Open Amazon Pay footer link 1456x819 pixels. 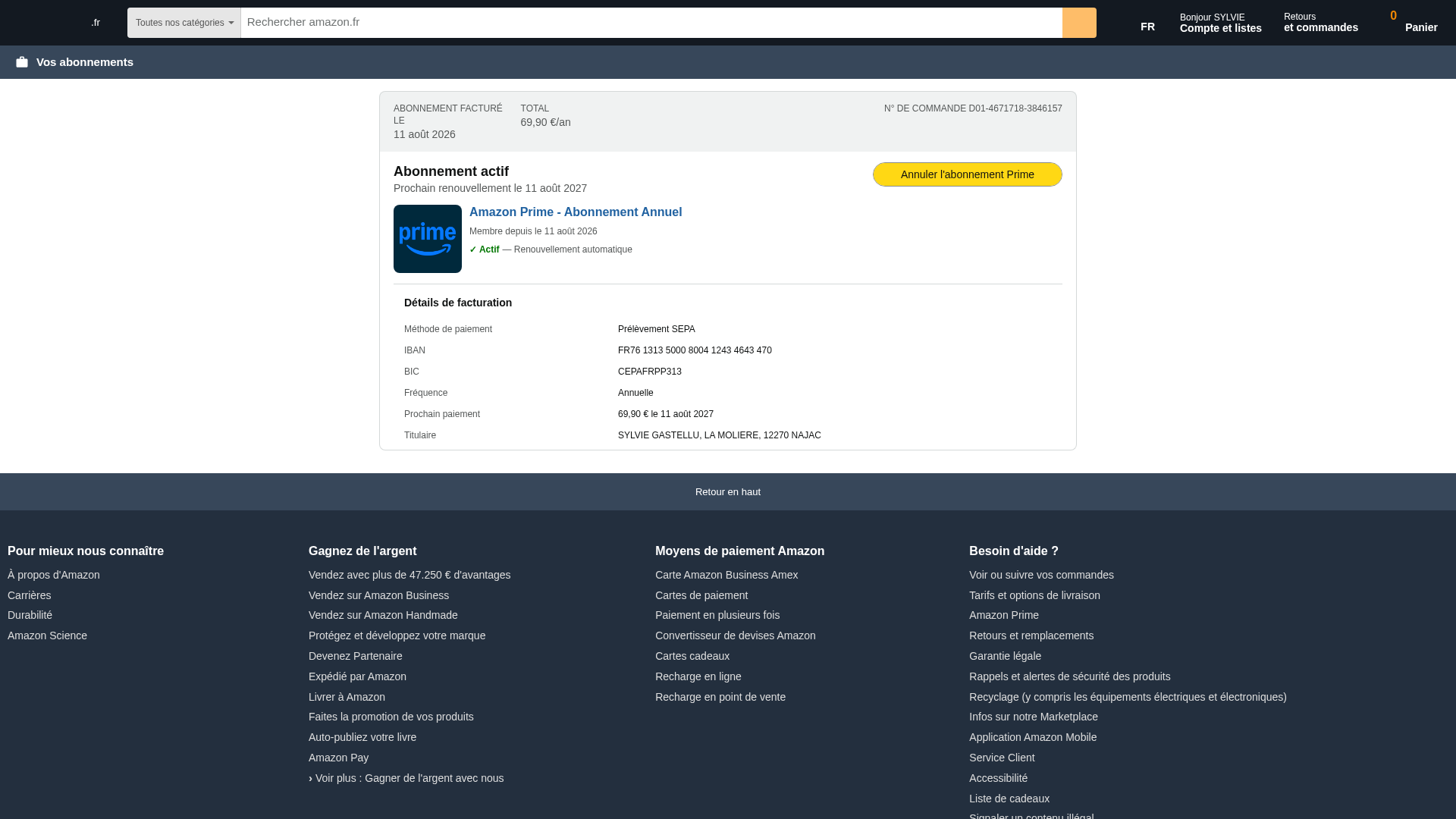pos(339,758)
